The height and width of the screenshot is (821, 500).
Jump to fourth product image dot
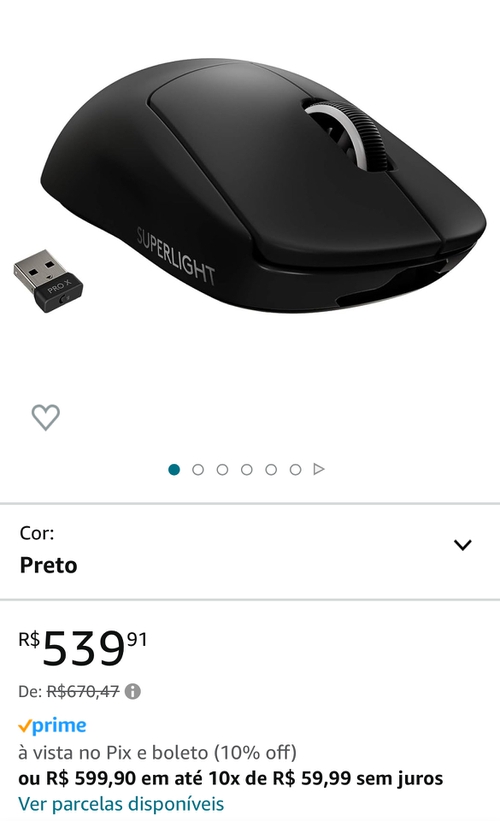pos(247,470)
